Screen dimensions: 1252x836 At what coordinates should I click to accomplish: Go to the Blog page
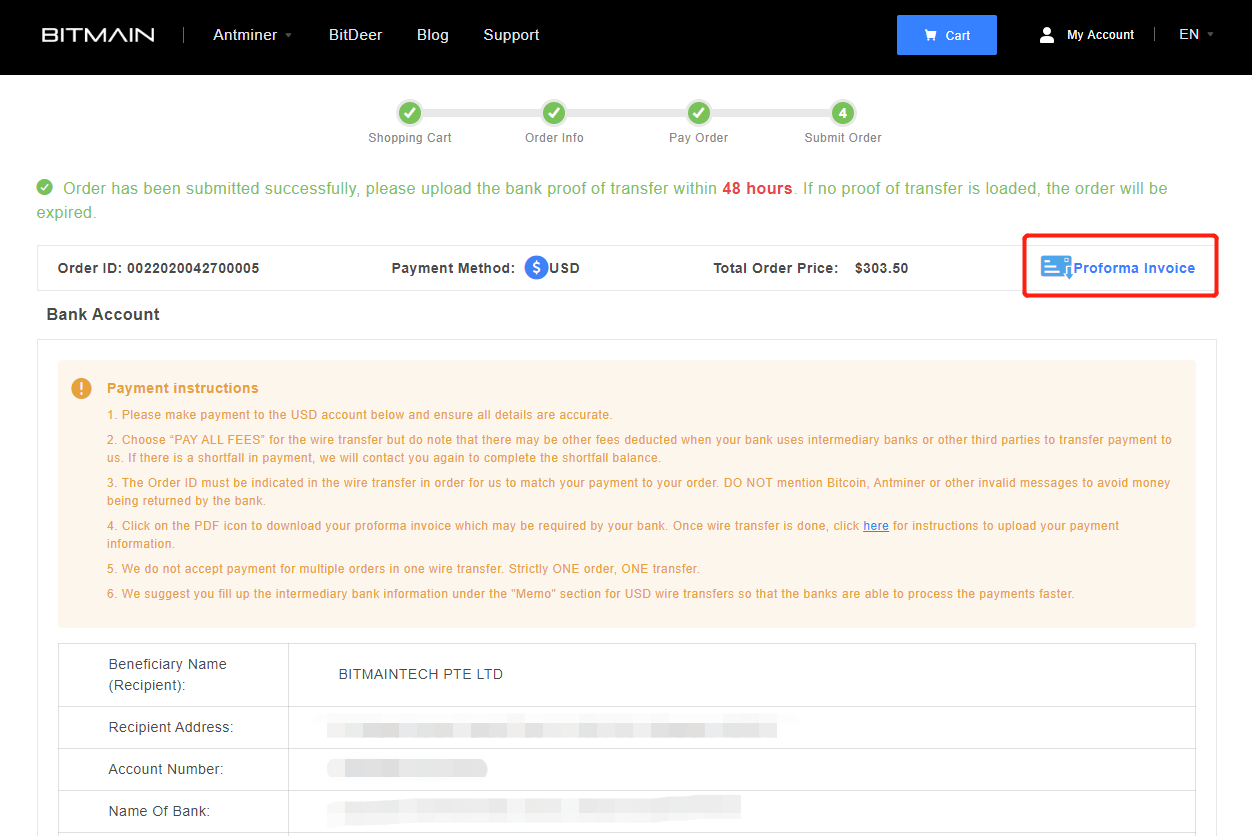click(432, 34)
